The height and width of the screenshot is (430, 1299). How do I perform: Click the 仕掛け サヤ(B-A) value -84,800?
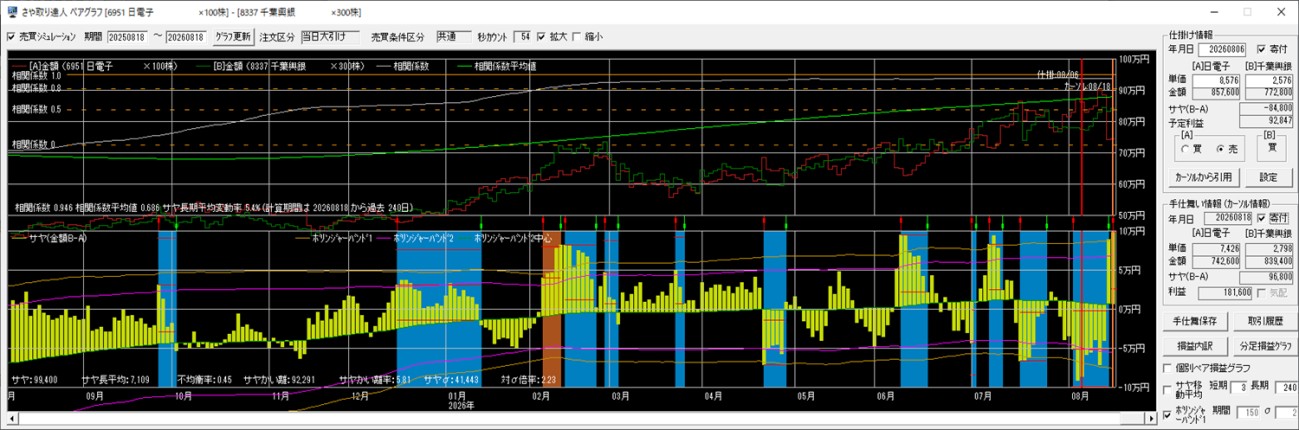[x=1268, y=106]
